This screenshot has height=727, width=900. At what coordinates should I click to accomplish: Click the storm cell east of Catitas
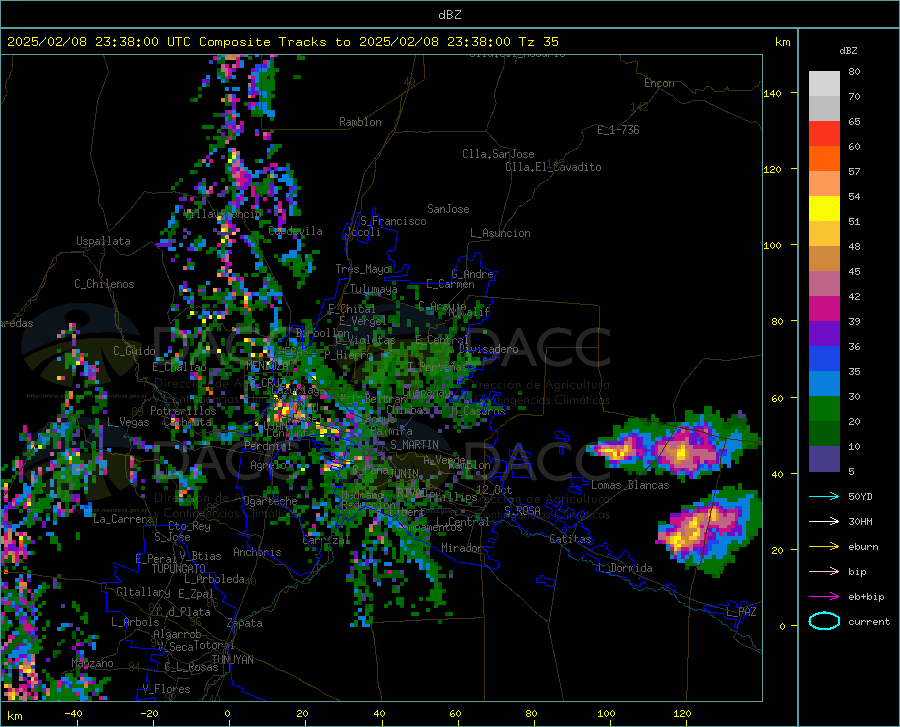pos(711,531)
